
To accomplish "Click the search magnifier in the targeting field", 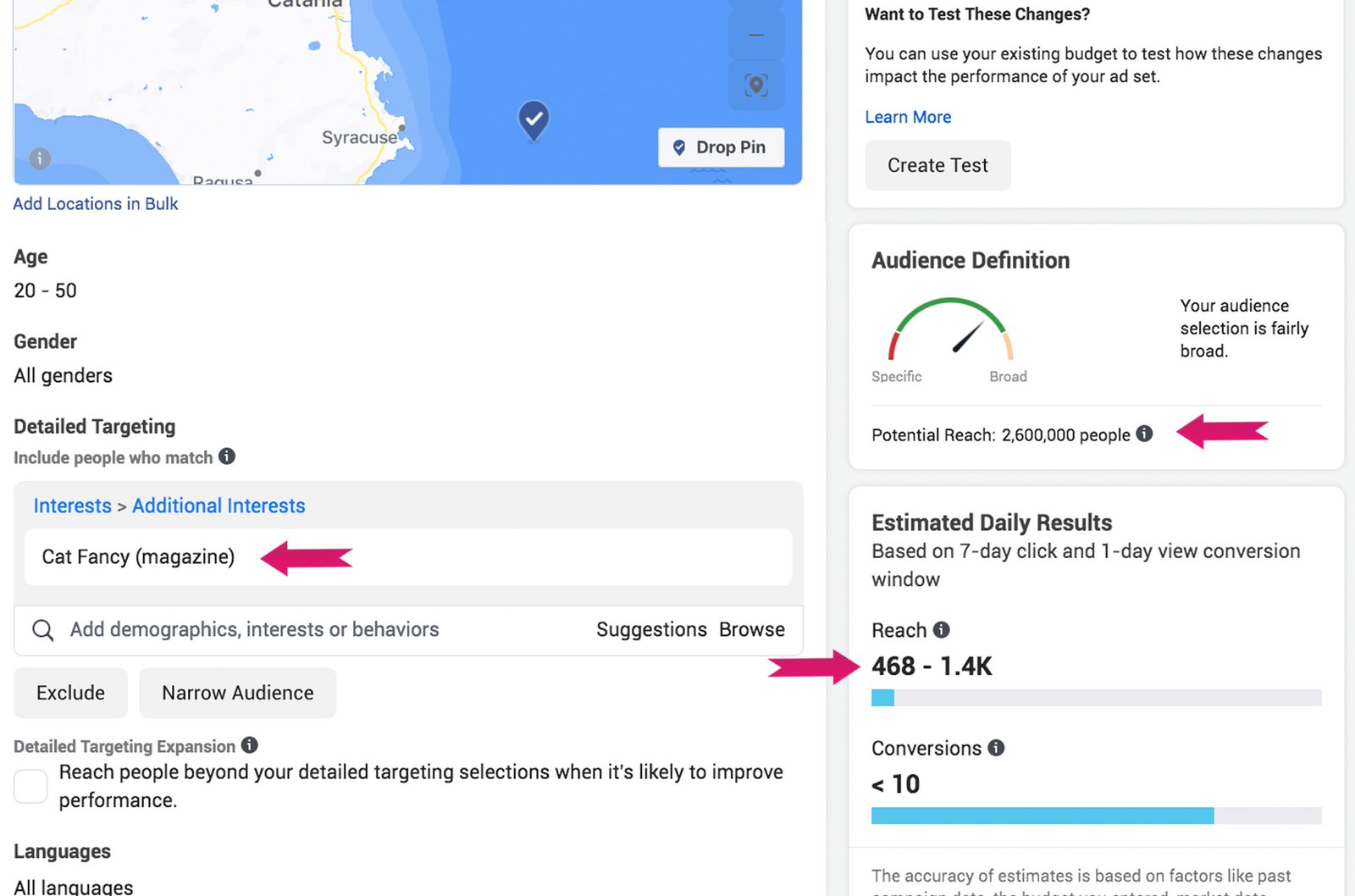I will [x=42, y=630].
